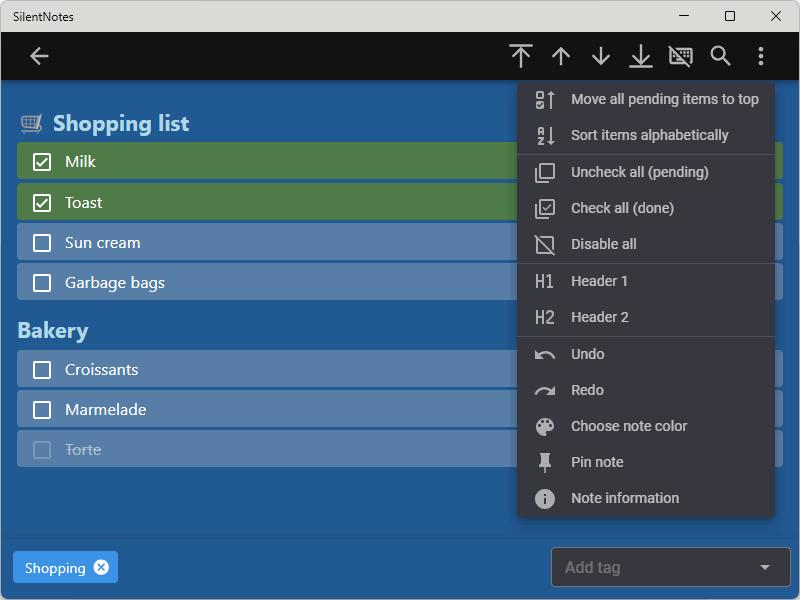Image resolution: width=800 pixels, height=600 pixels.
Task: Click the back arrow icon
Action: coord(39,56)
